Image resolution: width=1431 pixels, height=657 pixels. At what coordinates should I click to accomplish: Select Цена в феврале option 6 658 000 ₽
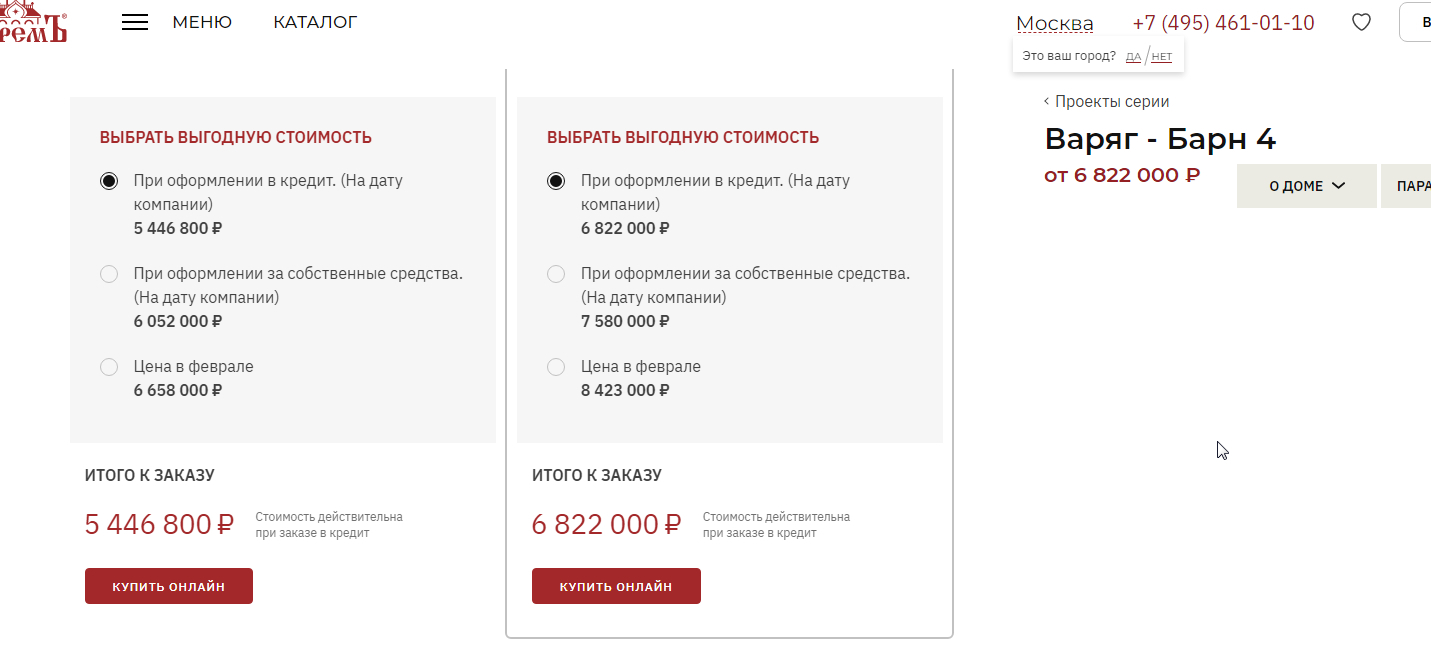[x=109, y=367]
